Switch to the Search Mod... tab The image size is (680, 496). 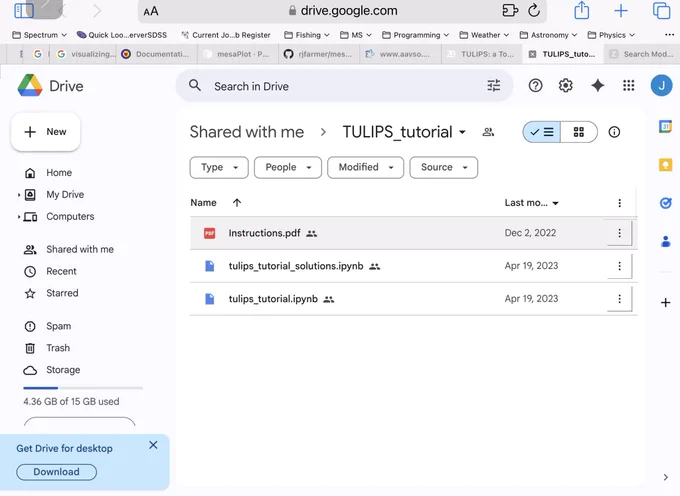pyautogui.click(x=642, y=54)
